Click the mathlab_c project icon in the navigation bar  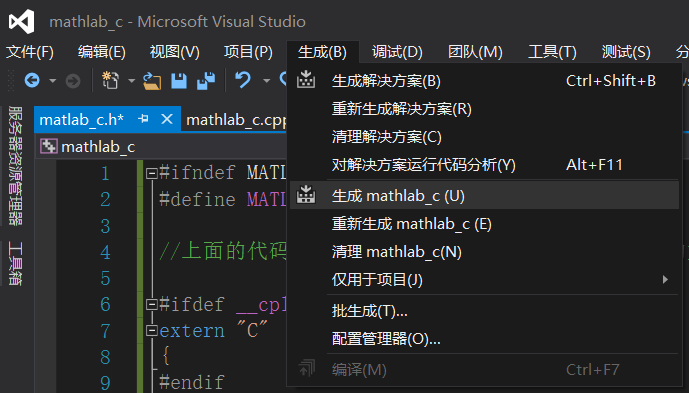click(x=49, y=146)
